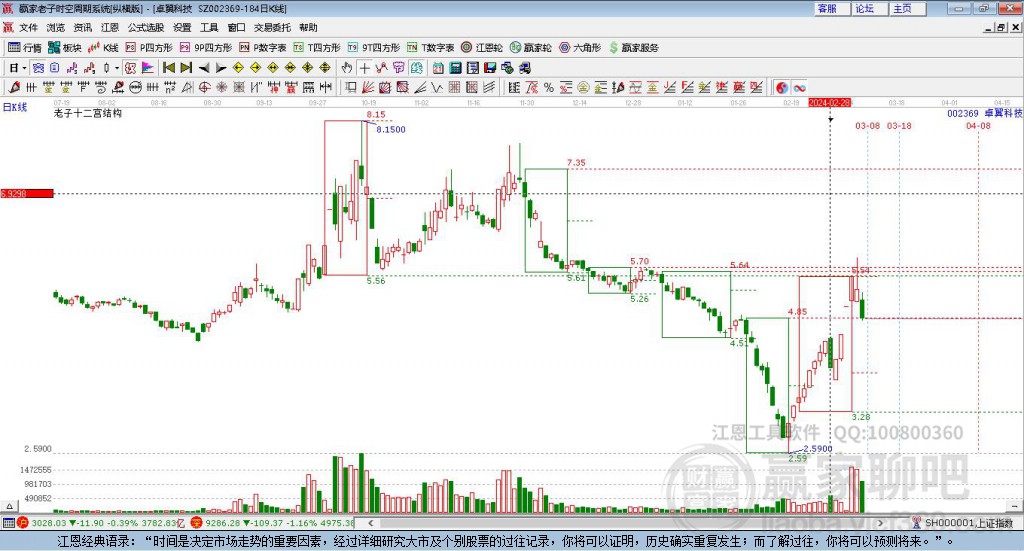
Task: Open the calendar icon in toolbar
Action: click(438, 68)
